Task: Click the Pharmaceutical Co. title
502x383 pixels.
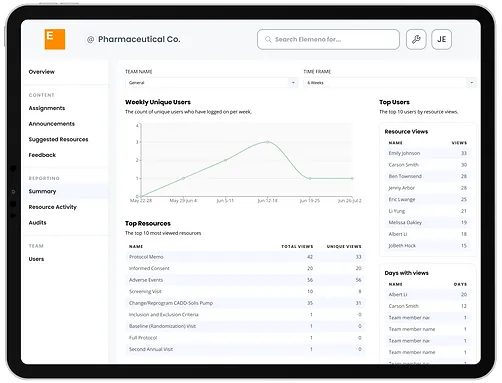Action: (x=139, y=39)
